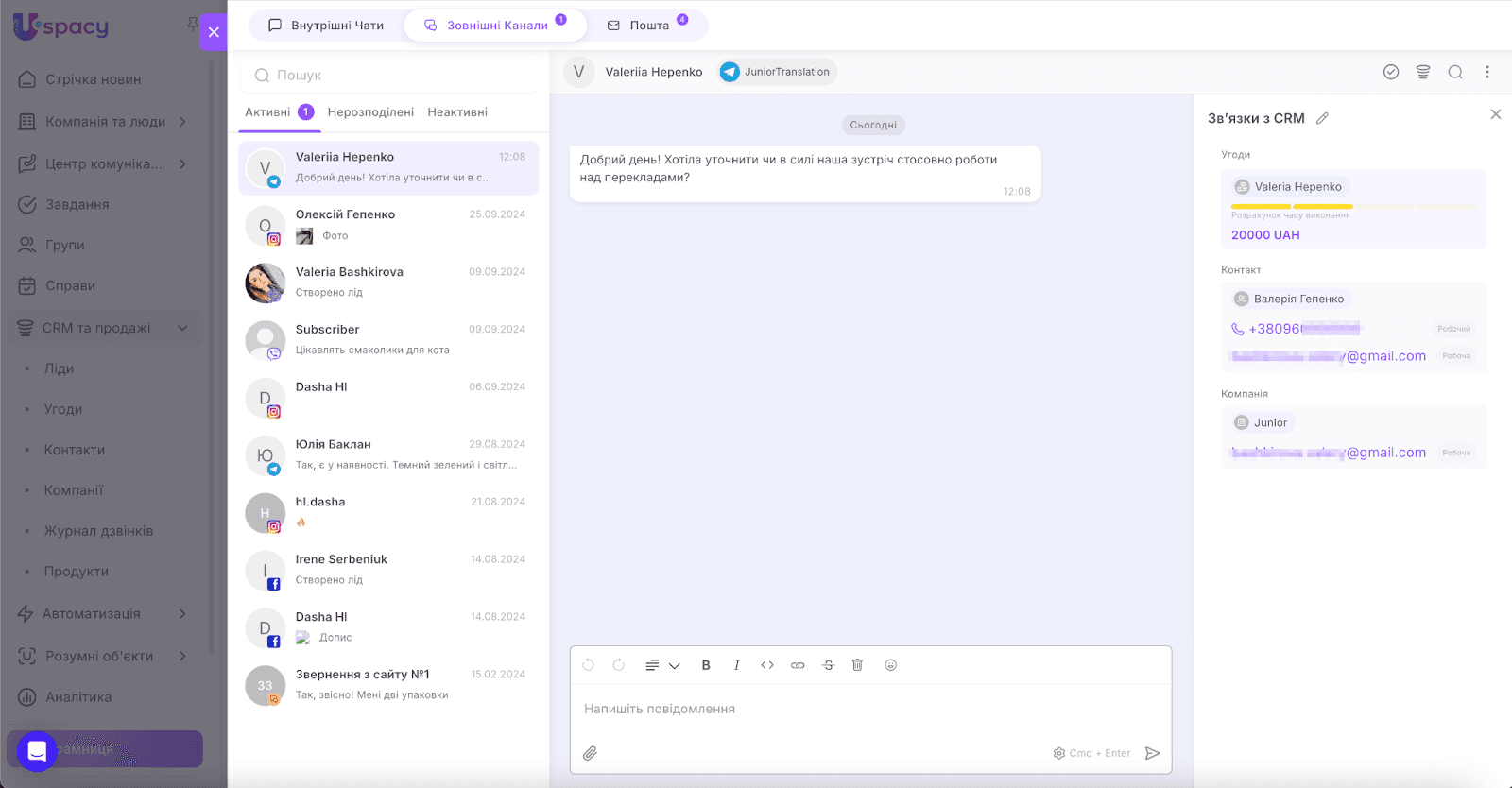Click the search icon in the chat header

1455,72
